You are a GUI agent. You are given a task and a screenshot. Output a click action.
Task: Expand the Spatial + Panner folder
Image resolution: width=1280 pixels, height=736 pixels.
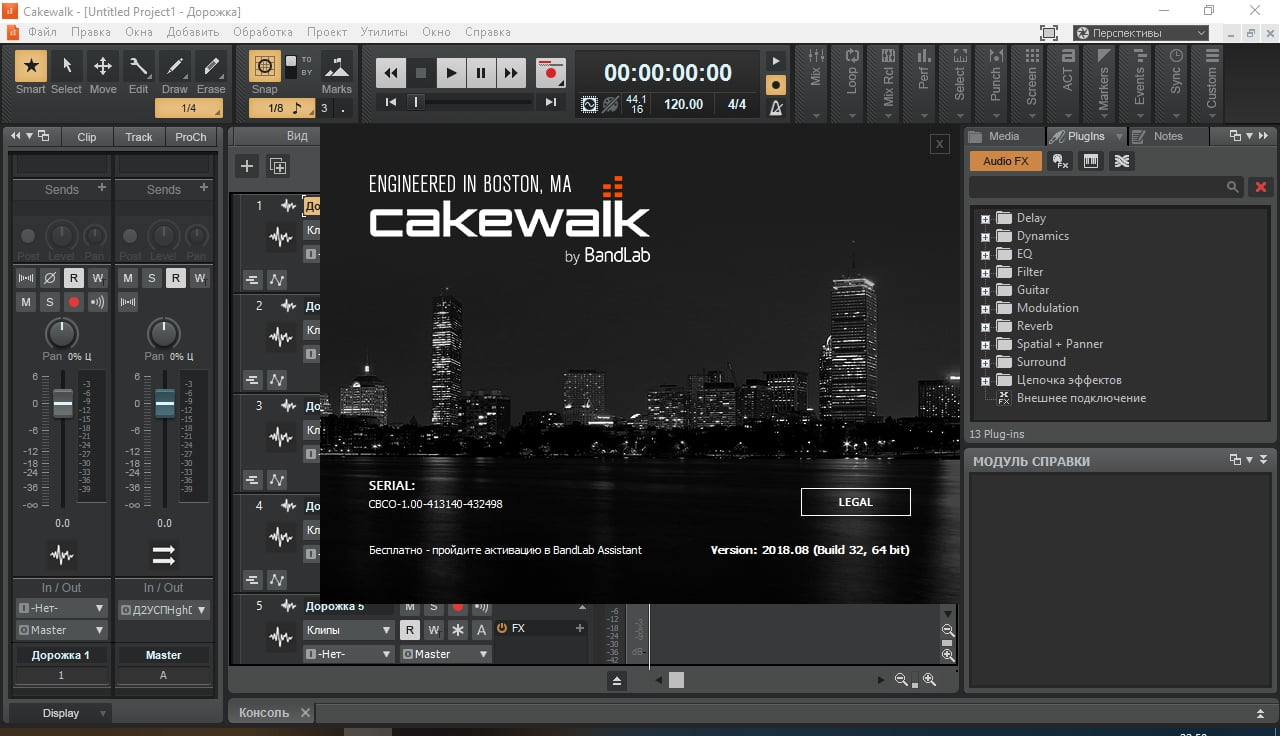pyautogui.click(x=985, y=344)
